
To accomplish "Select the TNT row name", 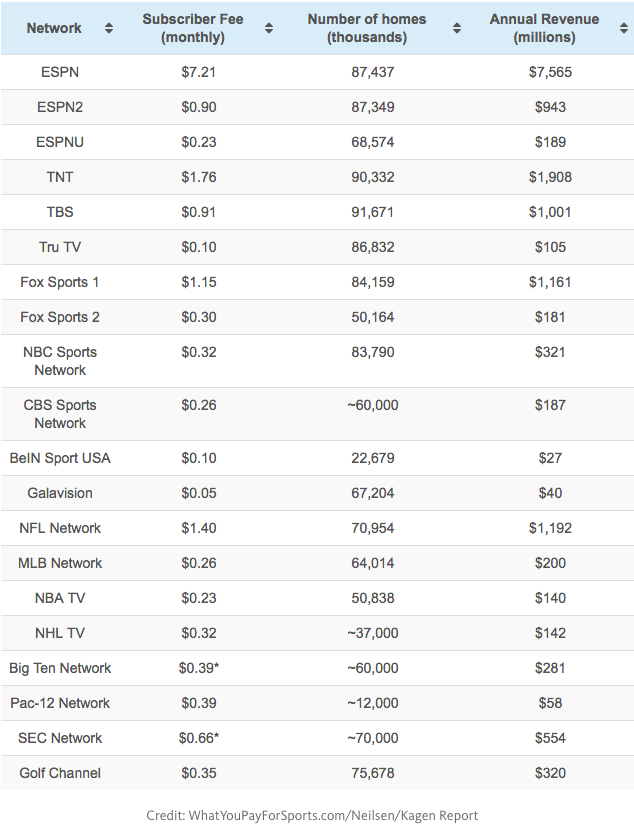I will (60, 177).
